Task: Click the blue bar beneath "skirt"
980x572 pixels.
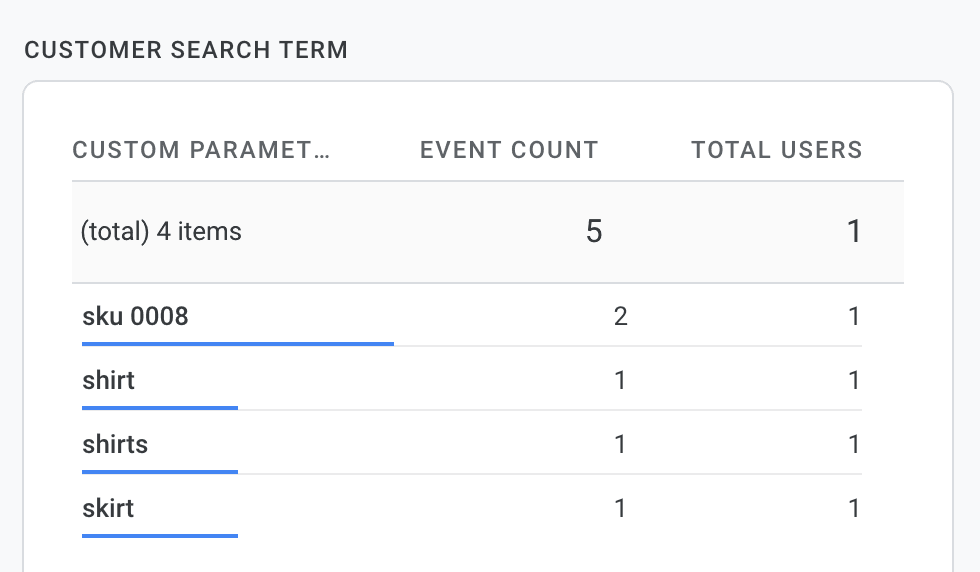Action: tap(160, 535)
